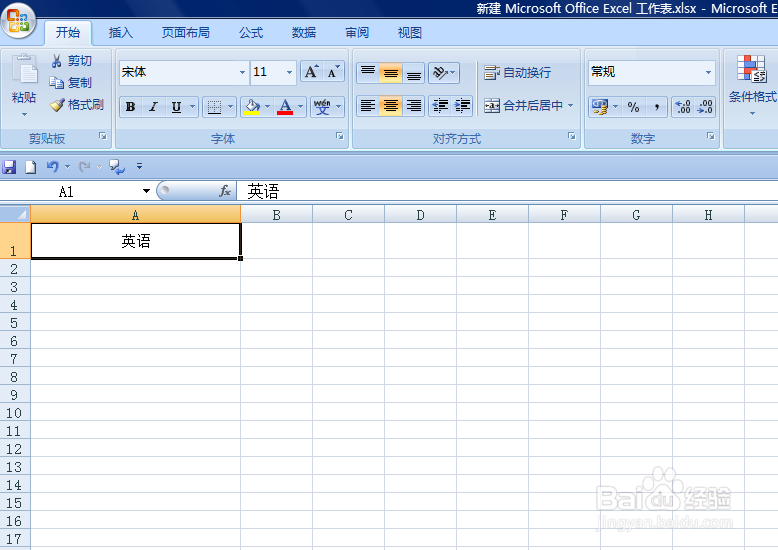Click 合并后居中 merge and center

click(x=523, y=106)
